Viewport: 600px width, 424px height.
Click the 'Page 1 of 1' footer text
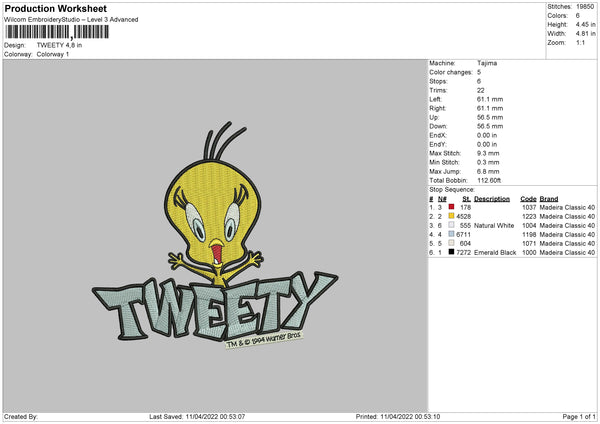click(579, 416)
